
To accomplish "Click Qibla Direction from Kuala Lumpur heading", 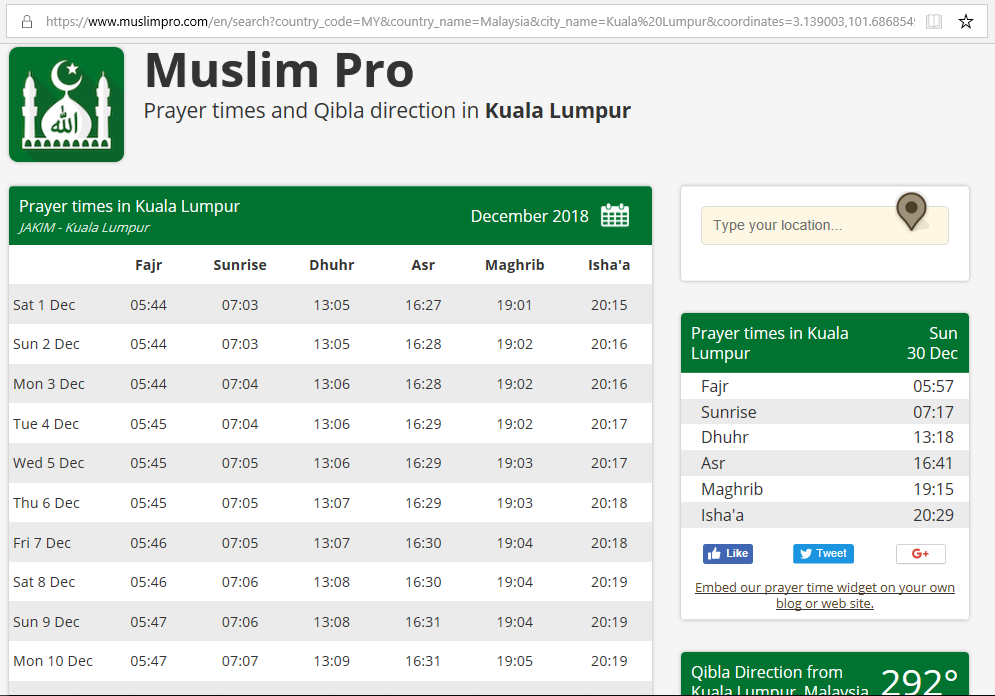I will point(779,680).
